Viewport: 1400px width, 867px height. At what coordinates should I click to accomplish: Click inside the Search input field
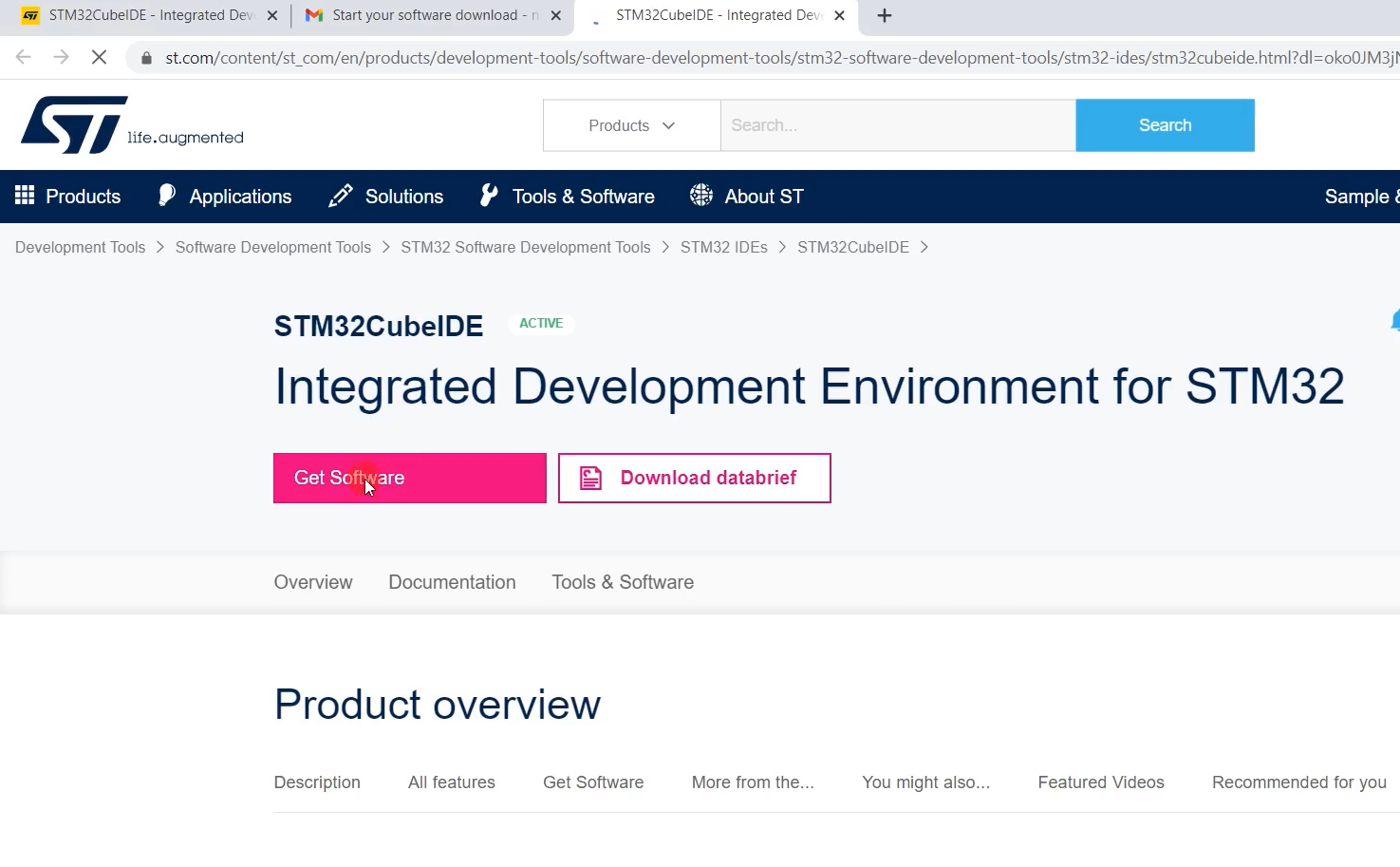pos(898,125)
